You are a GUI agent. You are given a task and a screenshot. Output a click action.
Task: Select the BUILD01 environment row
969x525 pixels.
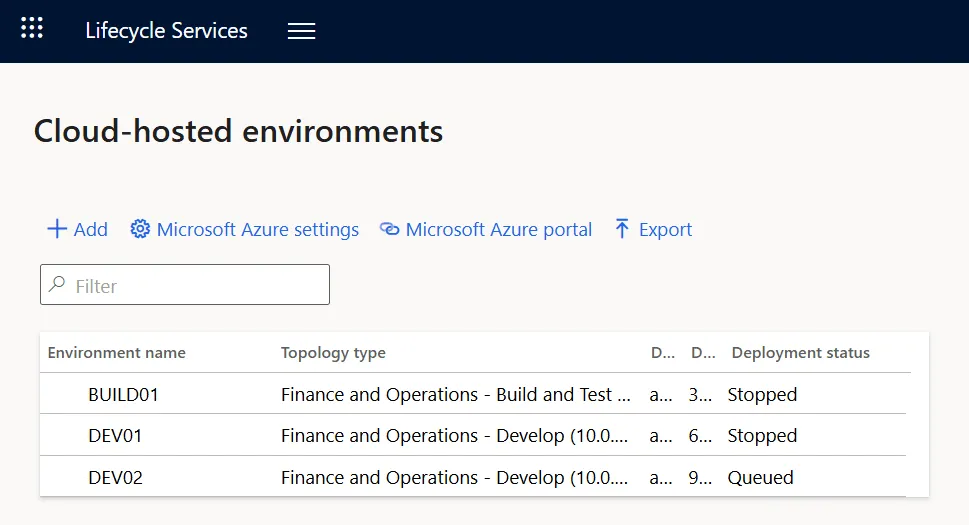[473, 394]
